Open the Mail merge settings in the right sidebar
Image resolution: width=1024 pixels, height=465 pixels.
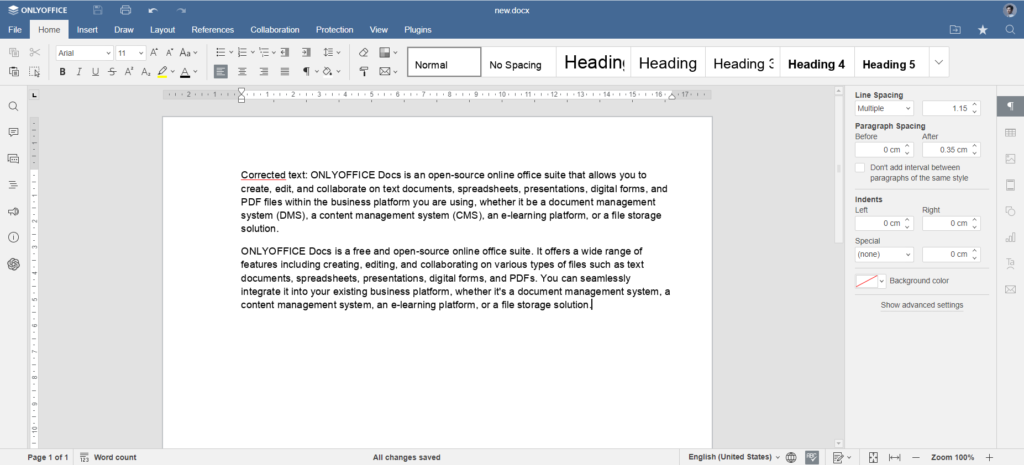1010,289
